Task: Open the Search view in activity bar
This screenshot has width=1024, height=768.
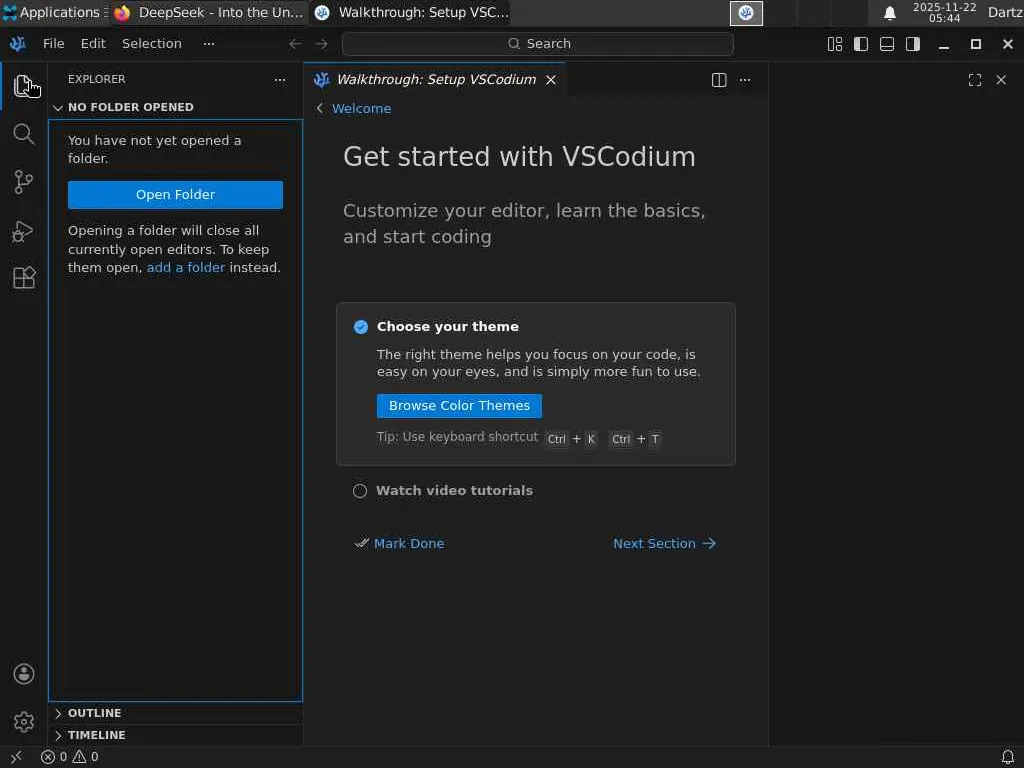Action: 24,134
